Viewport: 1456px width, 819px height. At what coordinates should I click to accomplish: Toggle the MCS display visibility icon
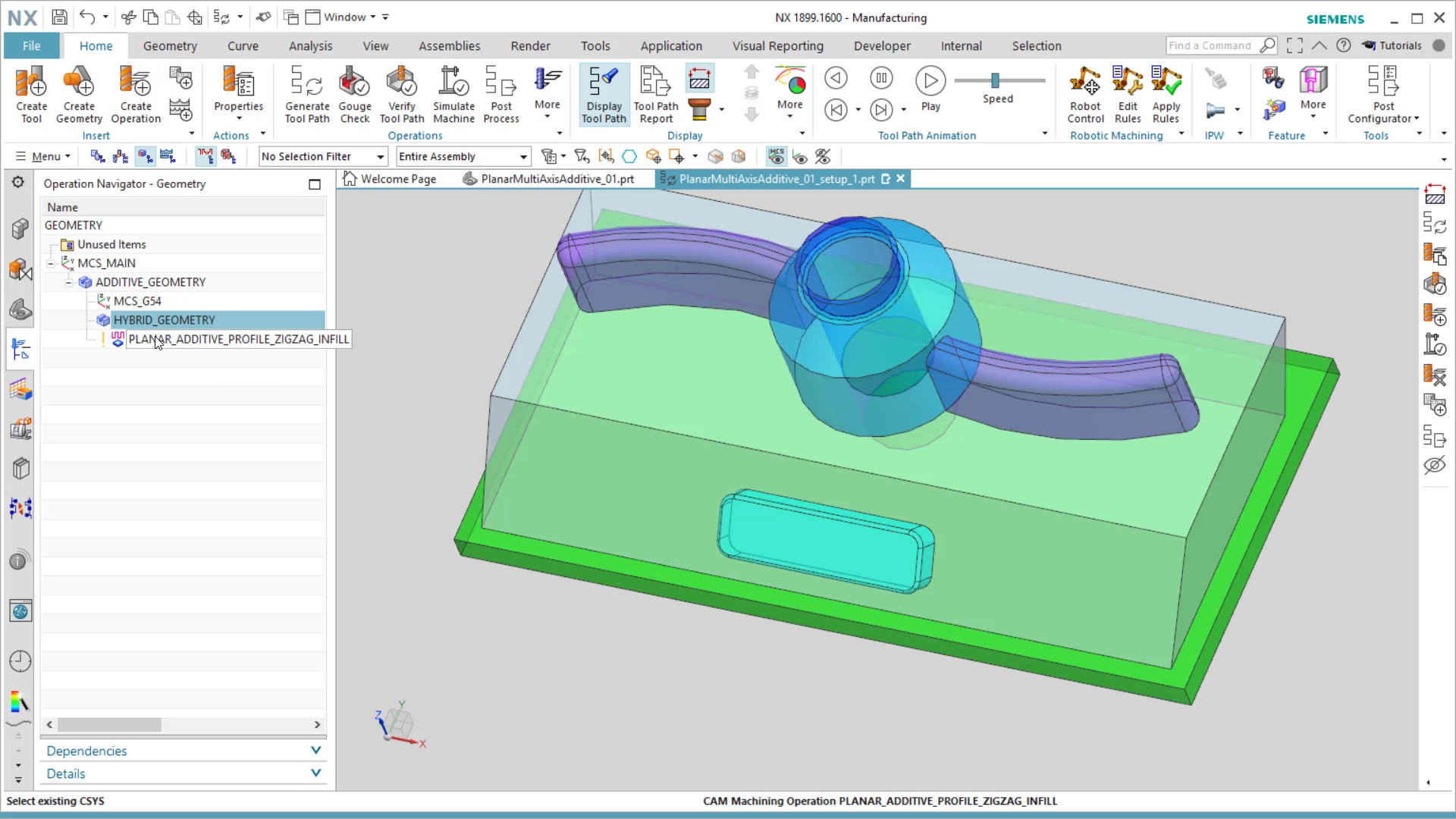point(777,156)
